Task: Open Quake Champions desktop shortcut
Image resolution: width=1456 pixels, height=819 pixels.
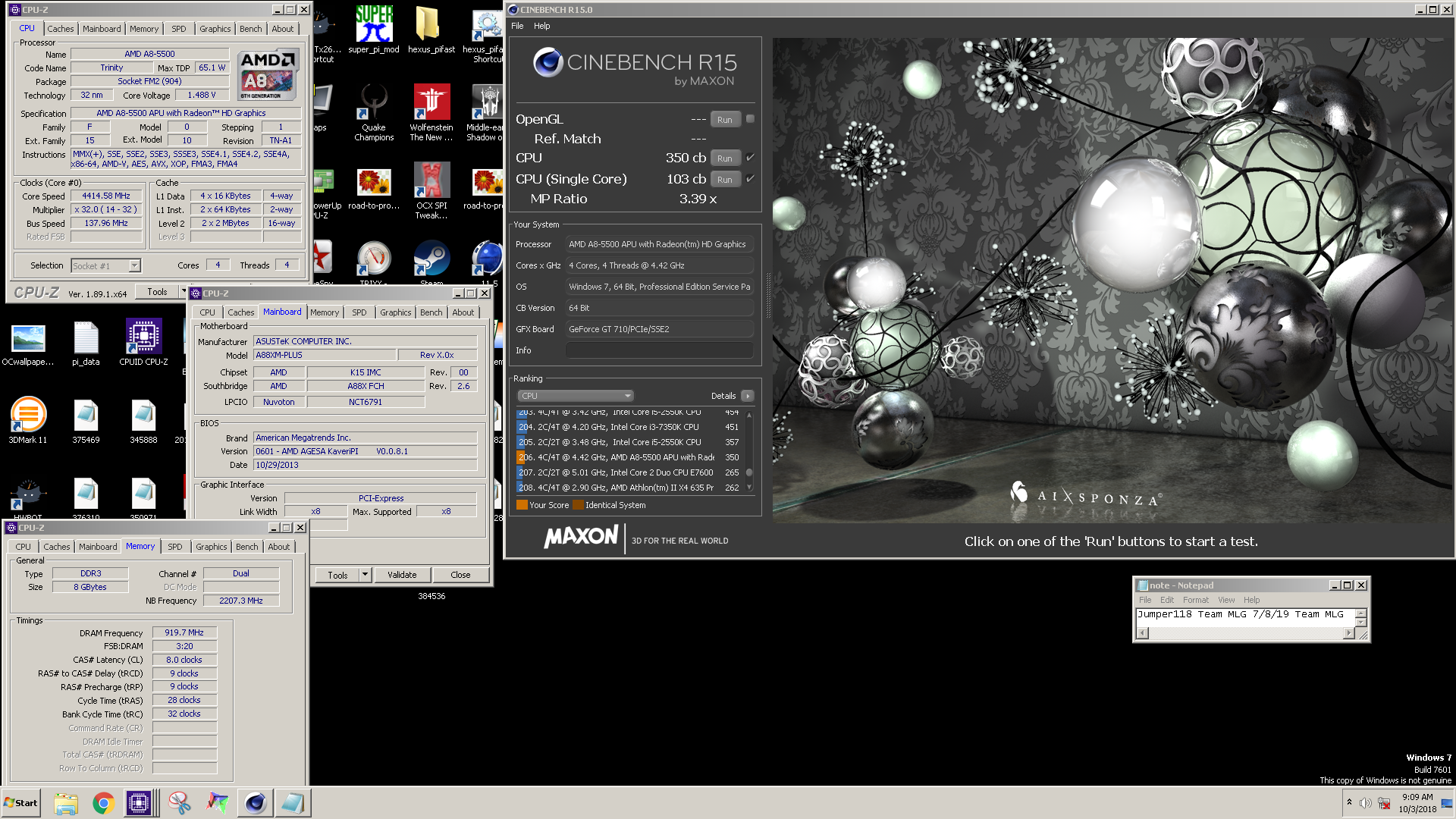Action: pyautogui.click(x=374, y=112)
